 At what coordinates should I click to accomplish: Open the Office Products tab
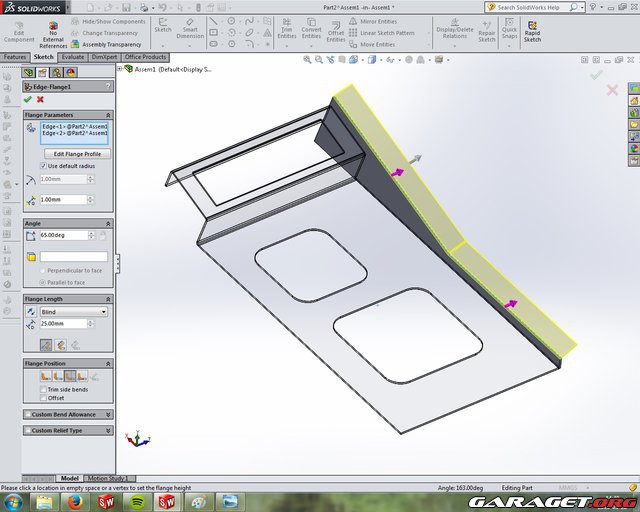(x=145, y=57)
